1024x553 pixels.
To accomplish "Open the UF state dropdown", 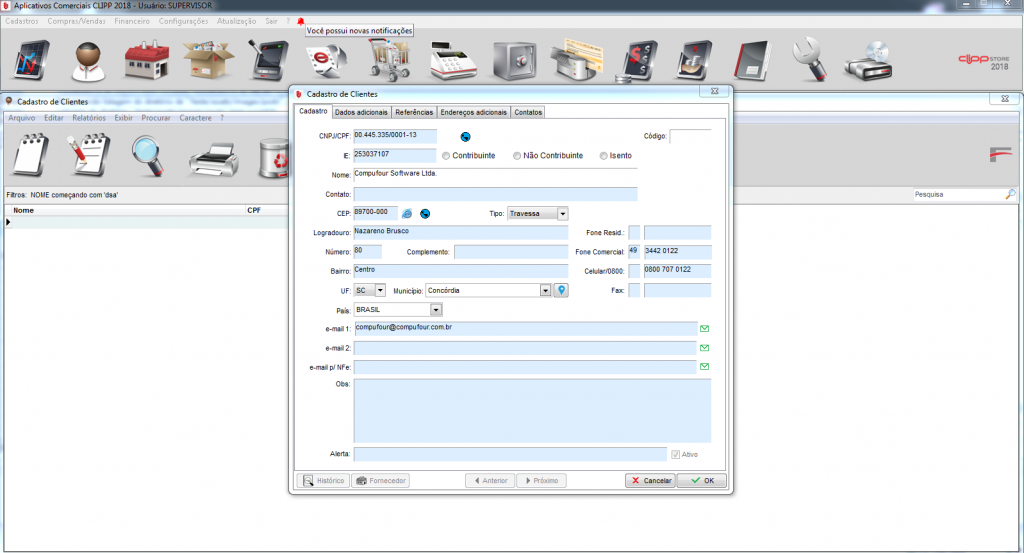I will (380, 290).
